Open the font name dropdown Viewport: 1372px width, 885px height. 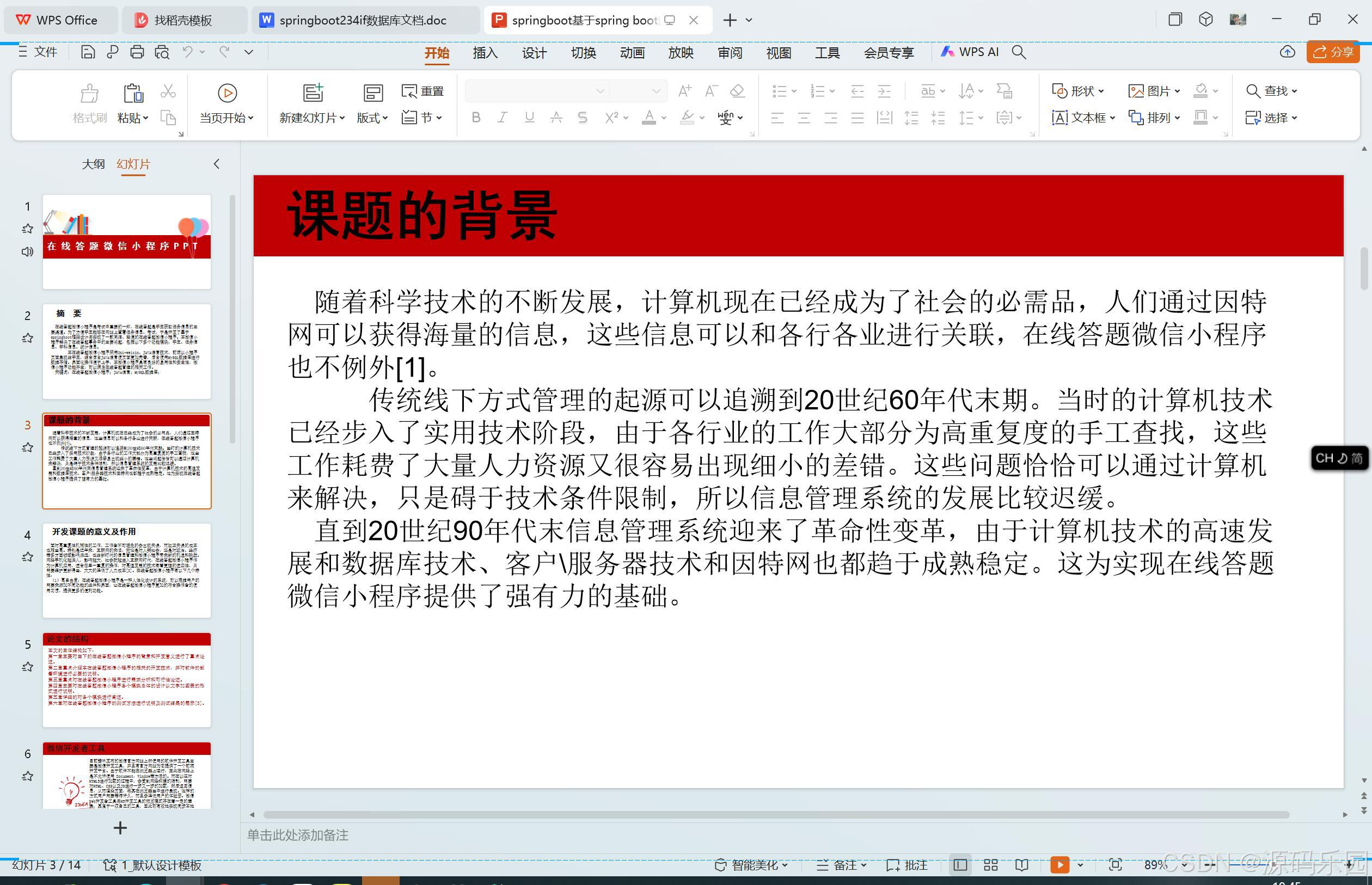(600, 90)
